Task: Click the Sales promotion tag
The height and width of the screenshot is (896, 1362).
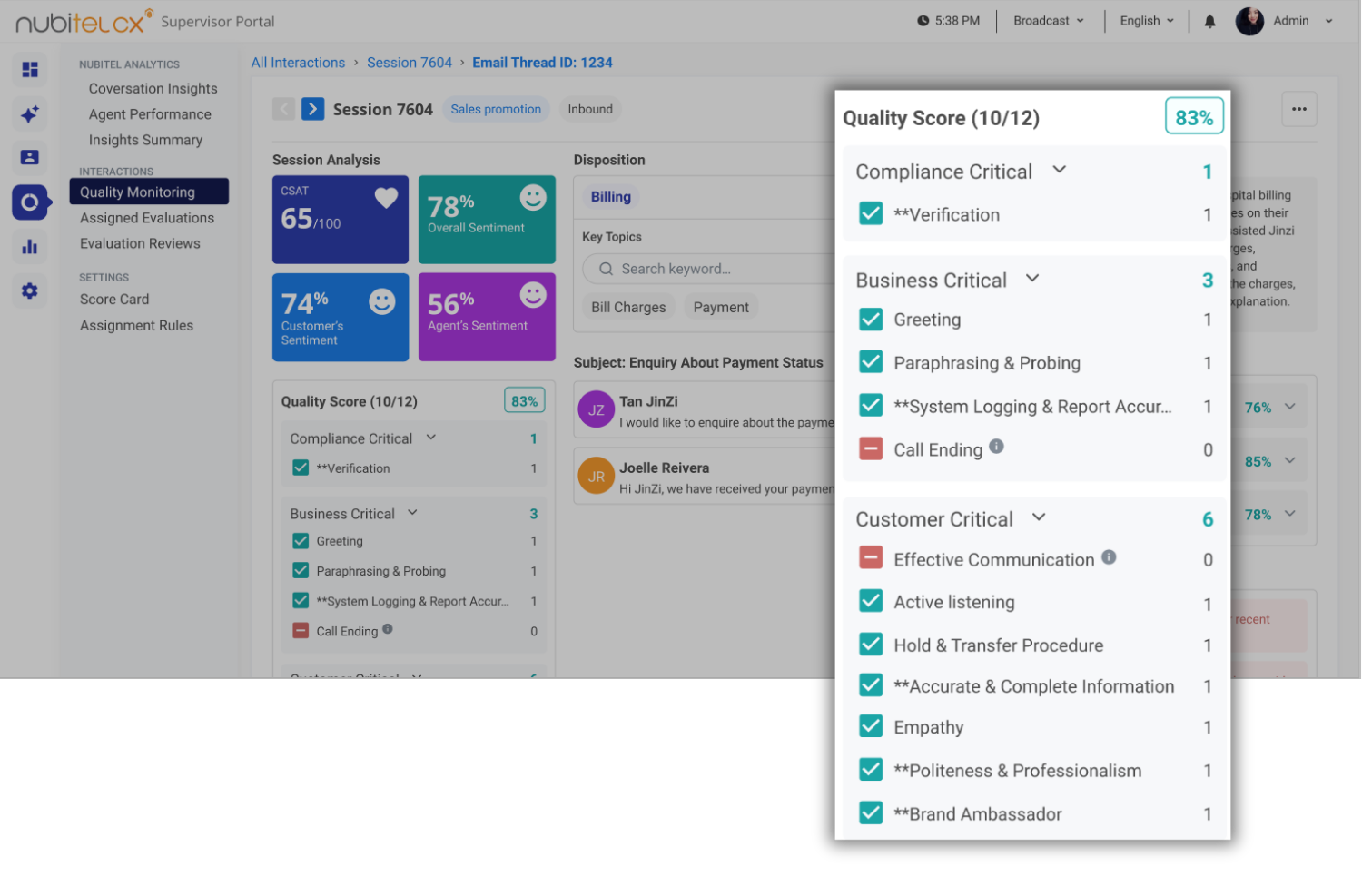Action: pyautogui.click(x=496, y=109)
